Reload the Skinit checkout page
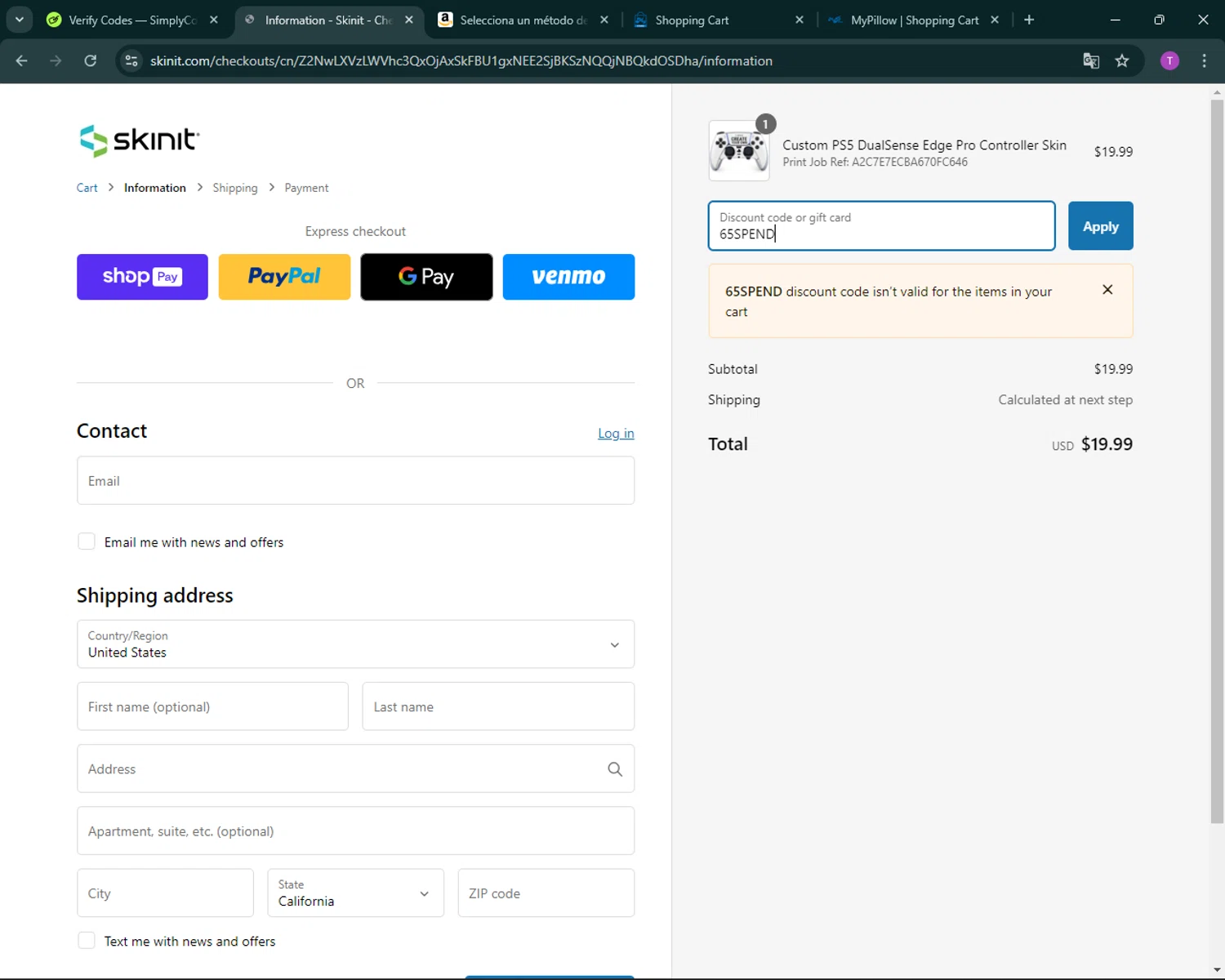This screenshot has width=1225, height=980. (91, 60)
